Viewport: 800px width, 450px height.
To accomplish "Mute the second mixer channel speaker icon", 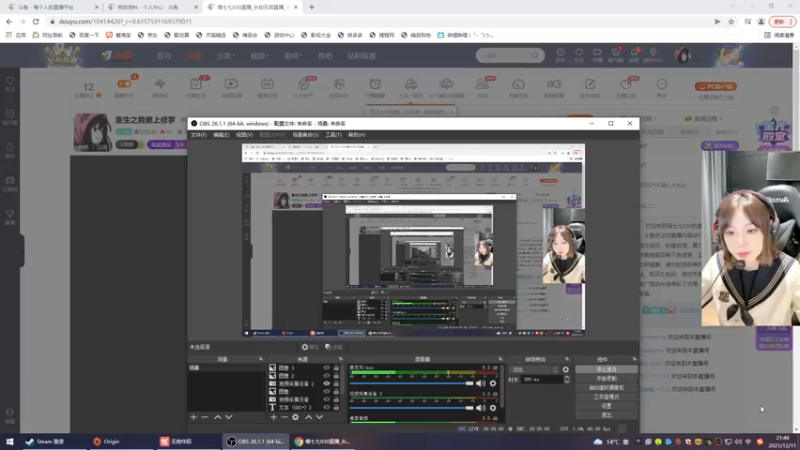I will (x=481, y=408).
